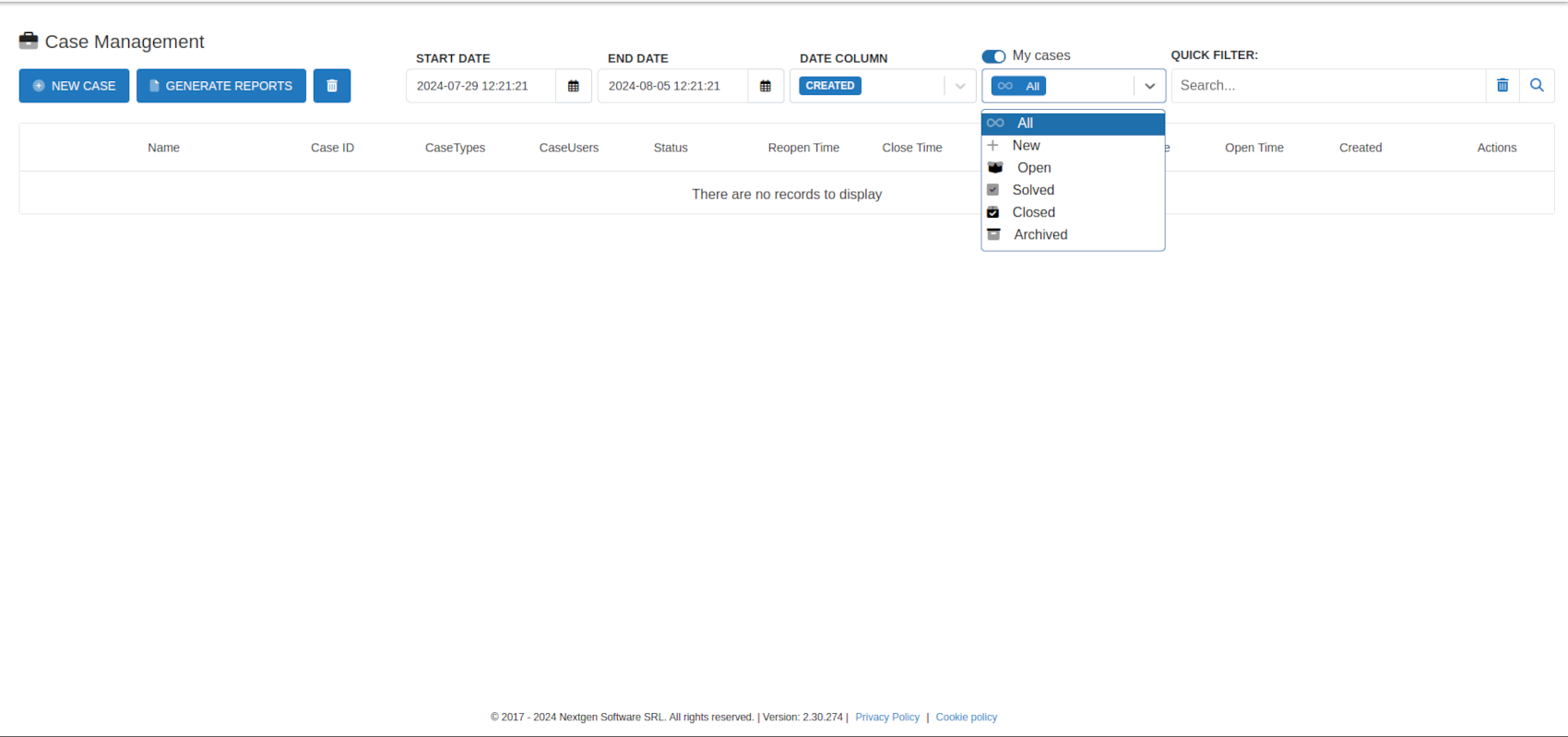Open the Cookie policy link

pos(966,717)
